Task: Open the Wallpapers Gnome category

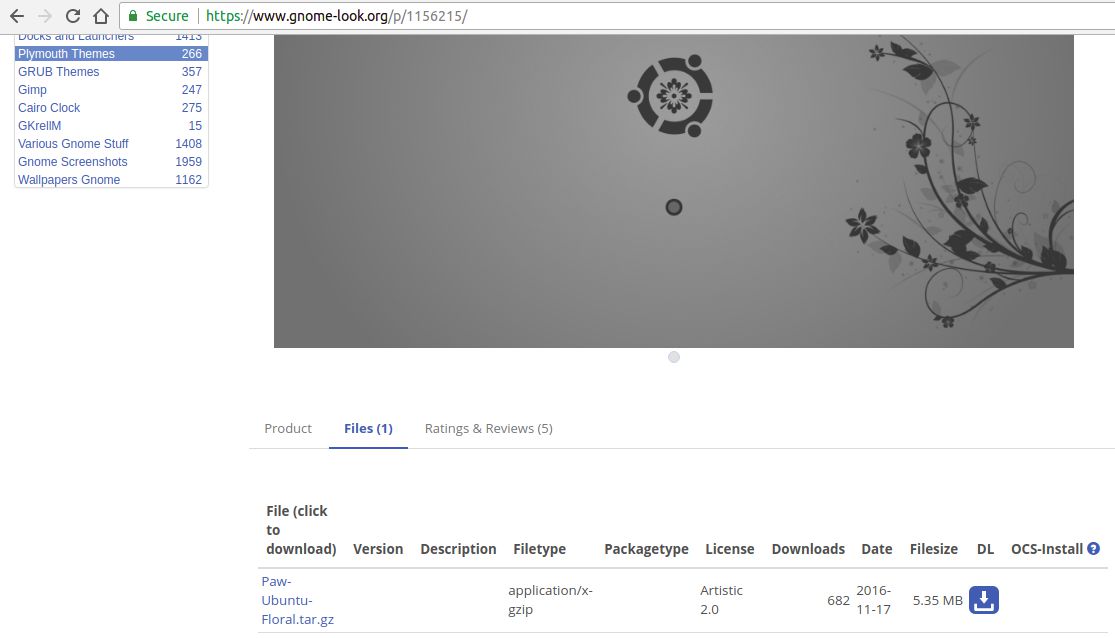Action: pos(69,180)
